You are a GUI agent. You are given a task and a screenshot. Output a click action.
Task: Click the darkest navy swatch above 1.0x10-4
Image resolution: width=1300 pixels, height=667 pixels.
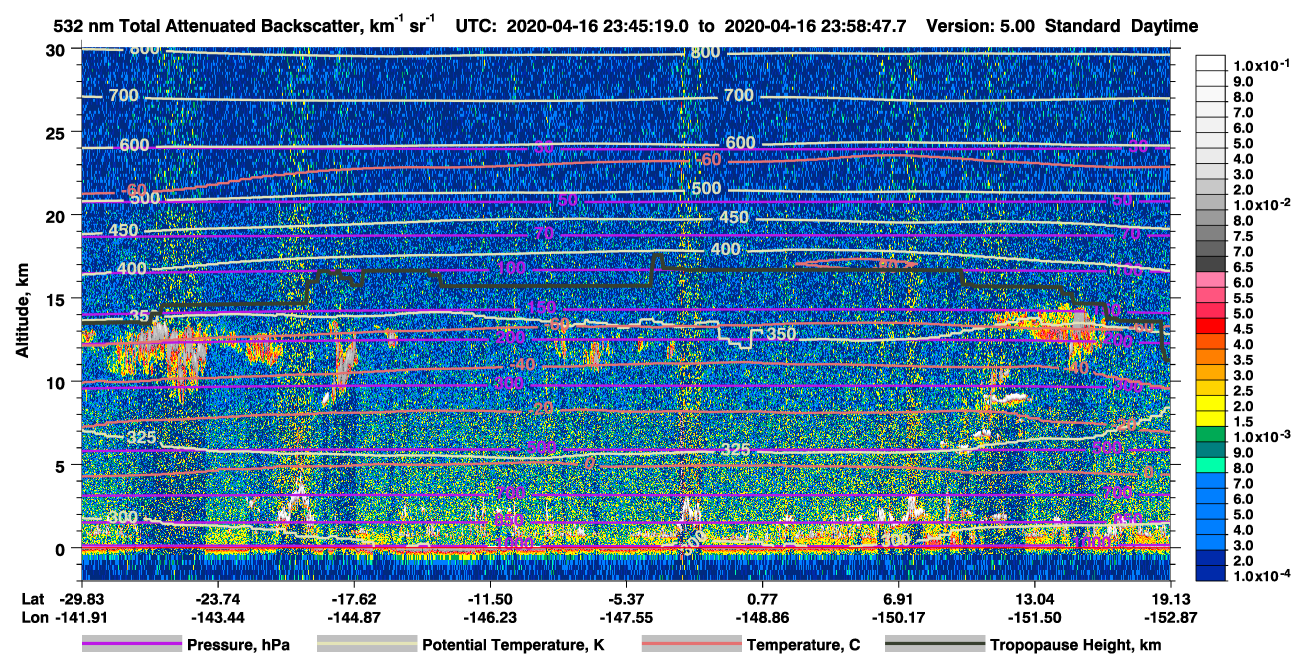pyautogui.click(x=1209, y=572)
